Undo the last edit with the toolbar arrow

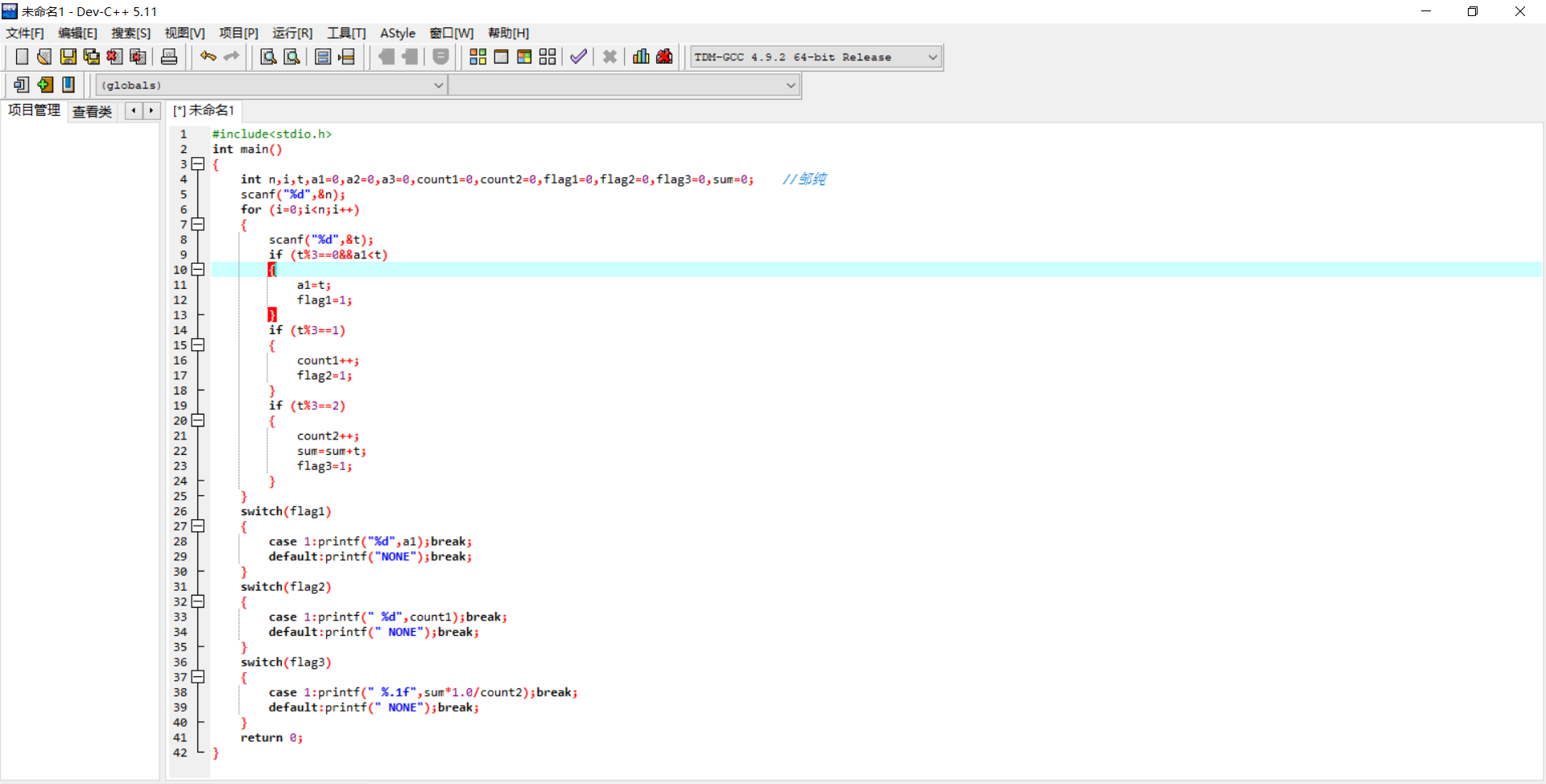(x=209, y=56)
